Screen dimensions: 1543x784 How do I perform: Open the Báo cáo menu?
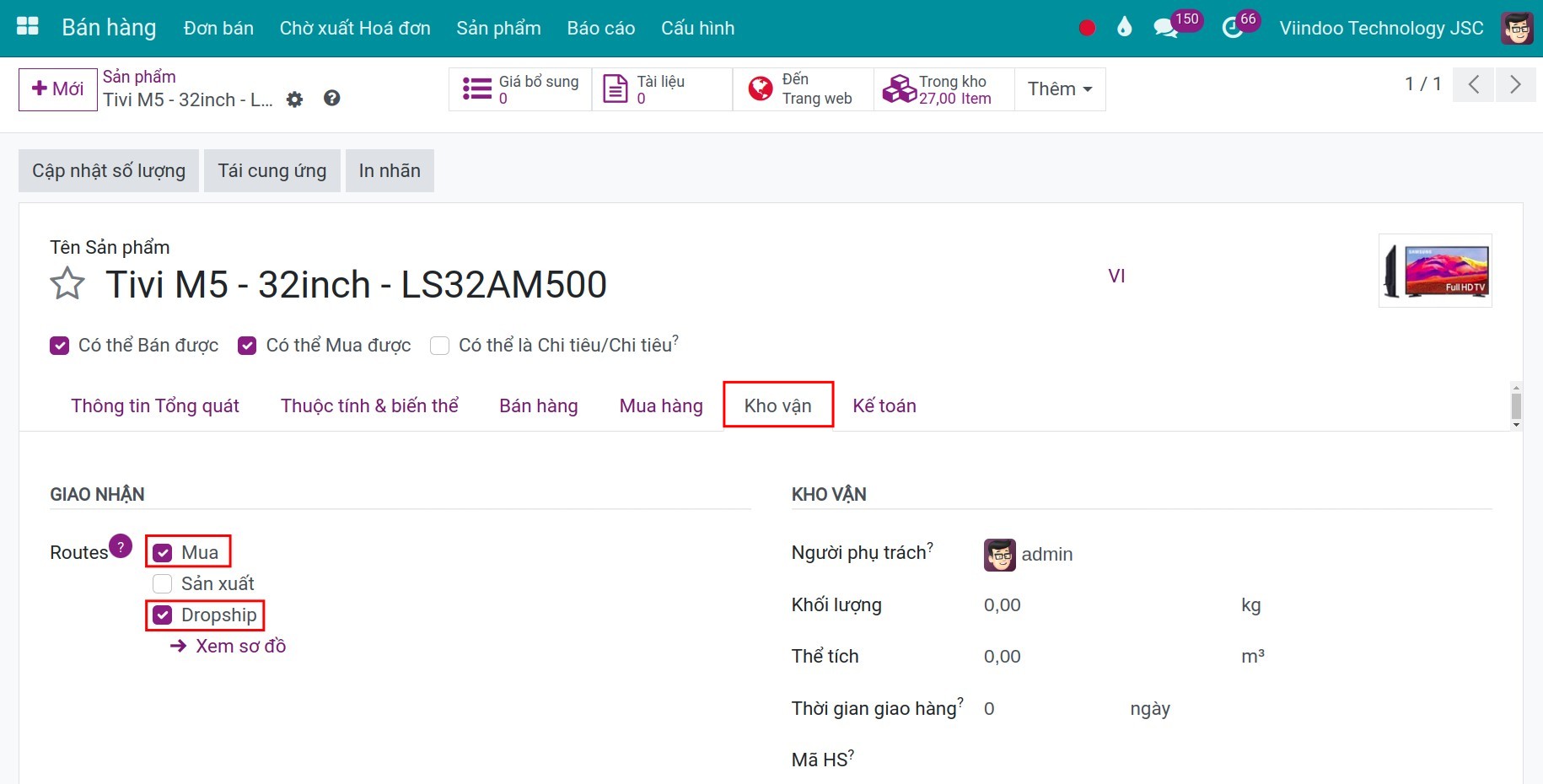[600, 28]
